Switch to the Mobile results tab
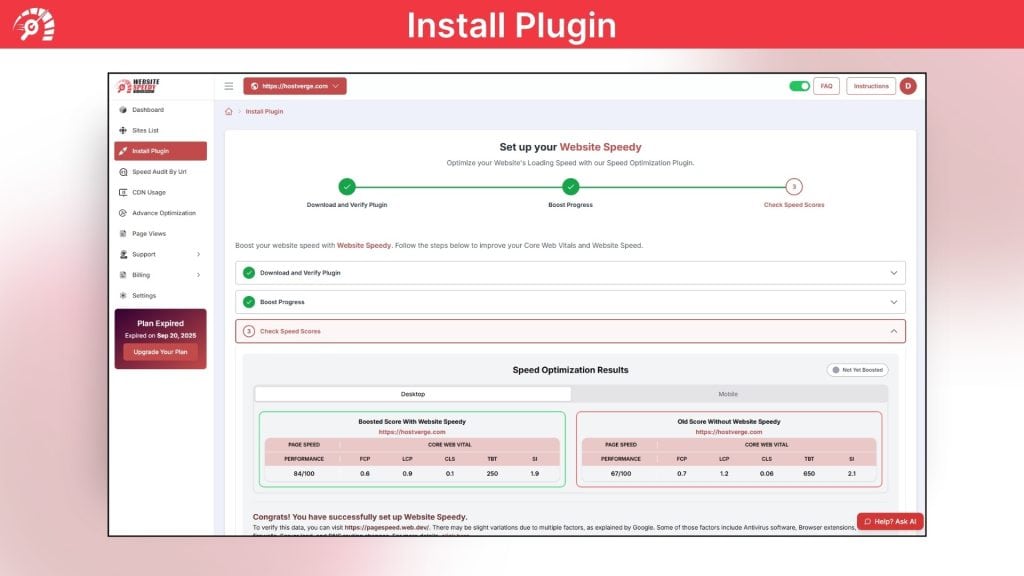 pos(728,393)
